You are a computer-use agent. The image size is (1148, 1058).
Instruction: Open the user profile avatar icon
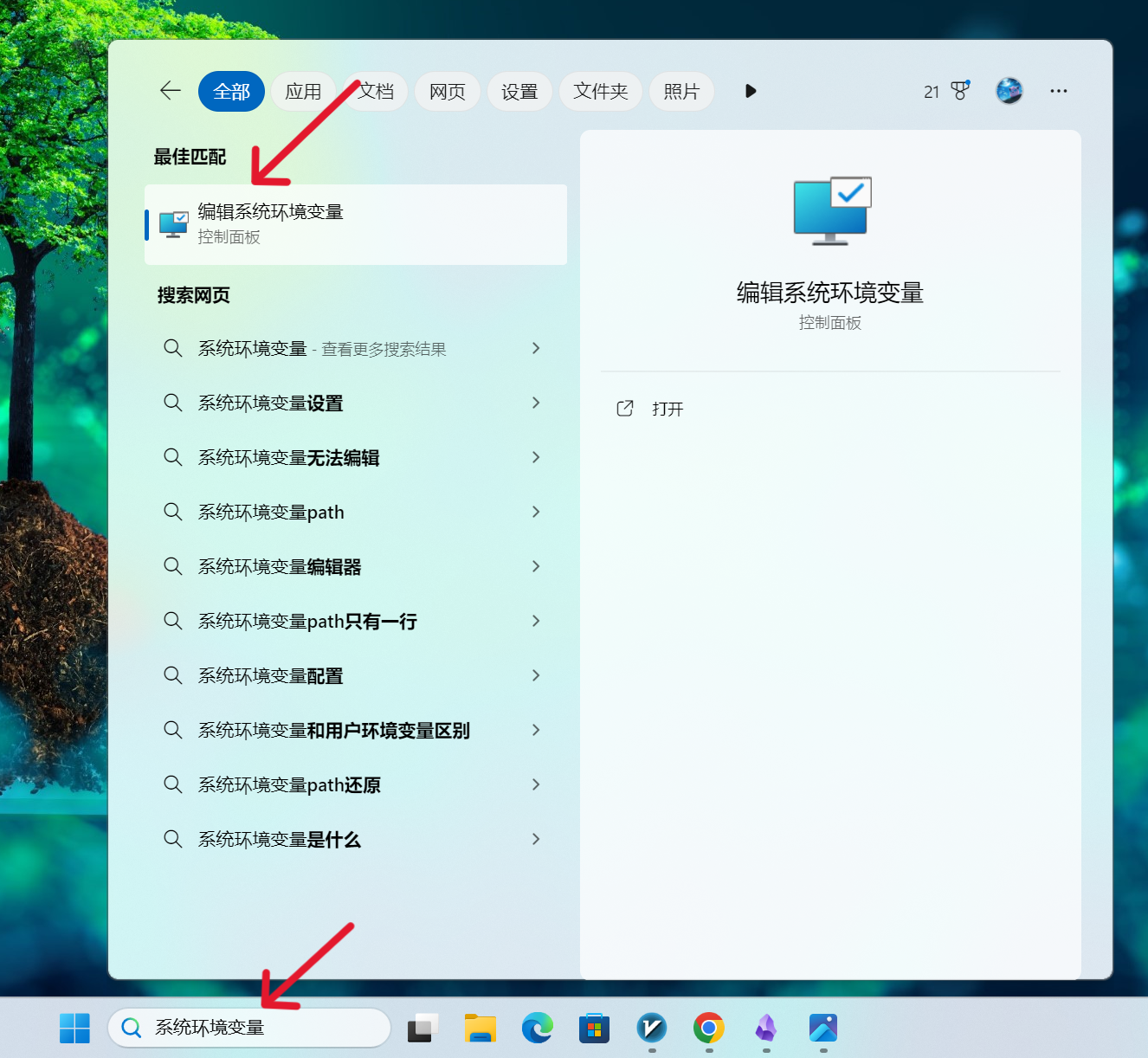pyautogui.click(x=1009, y=91)
